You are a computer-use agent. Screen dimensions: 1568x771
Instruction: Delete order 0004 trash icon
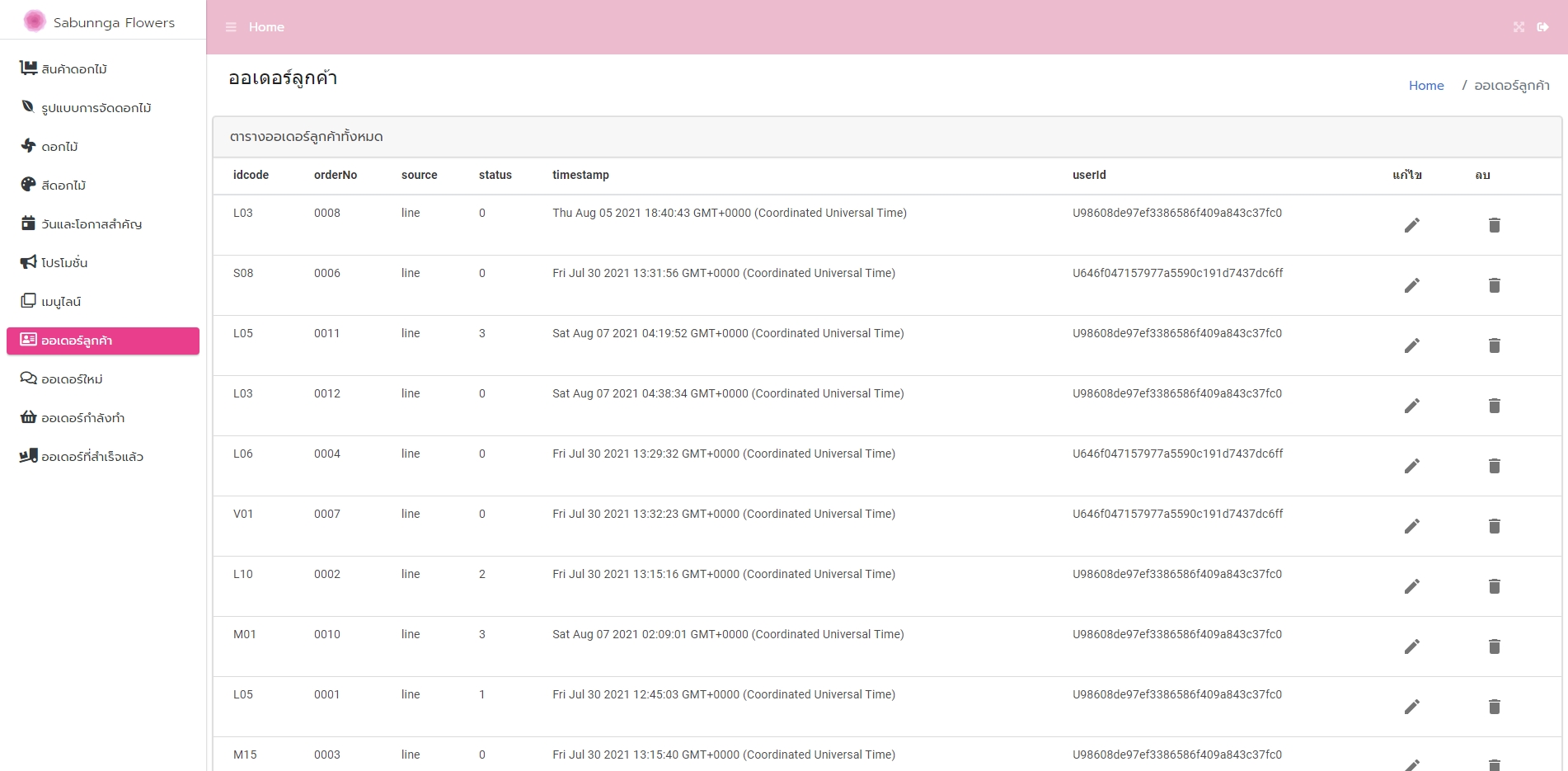[1495, 466]
